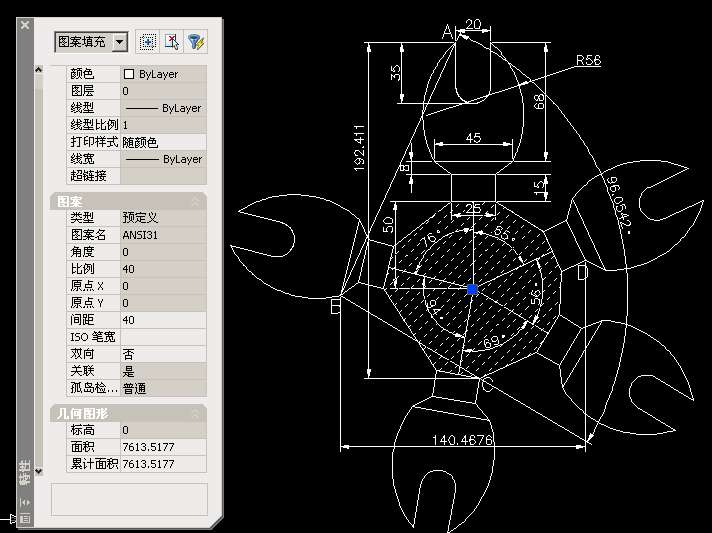Toggle palette auto-hide arrows icon
712x533 pixels.
(x=25, y=502)
